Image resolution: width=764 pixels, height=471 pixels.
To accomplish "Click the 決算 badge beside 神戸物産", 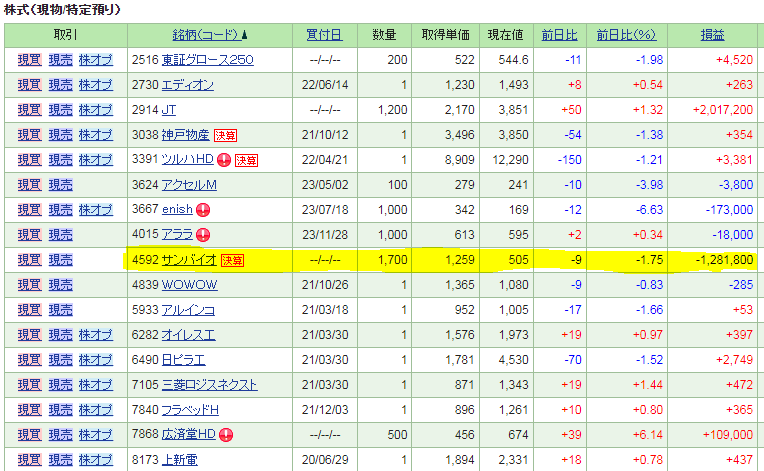I will click(225, 135).
